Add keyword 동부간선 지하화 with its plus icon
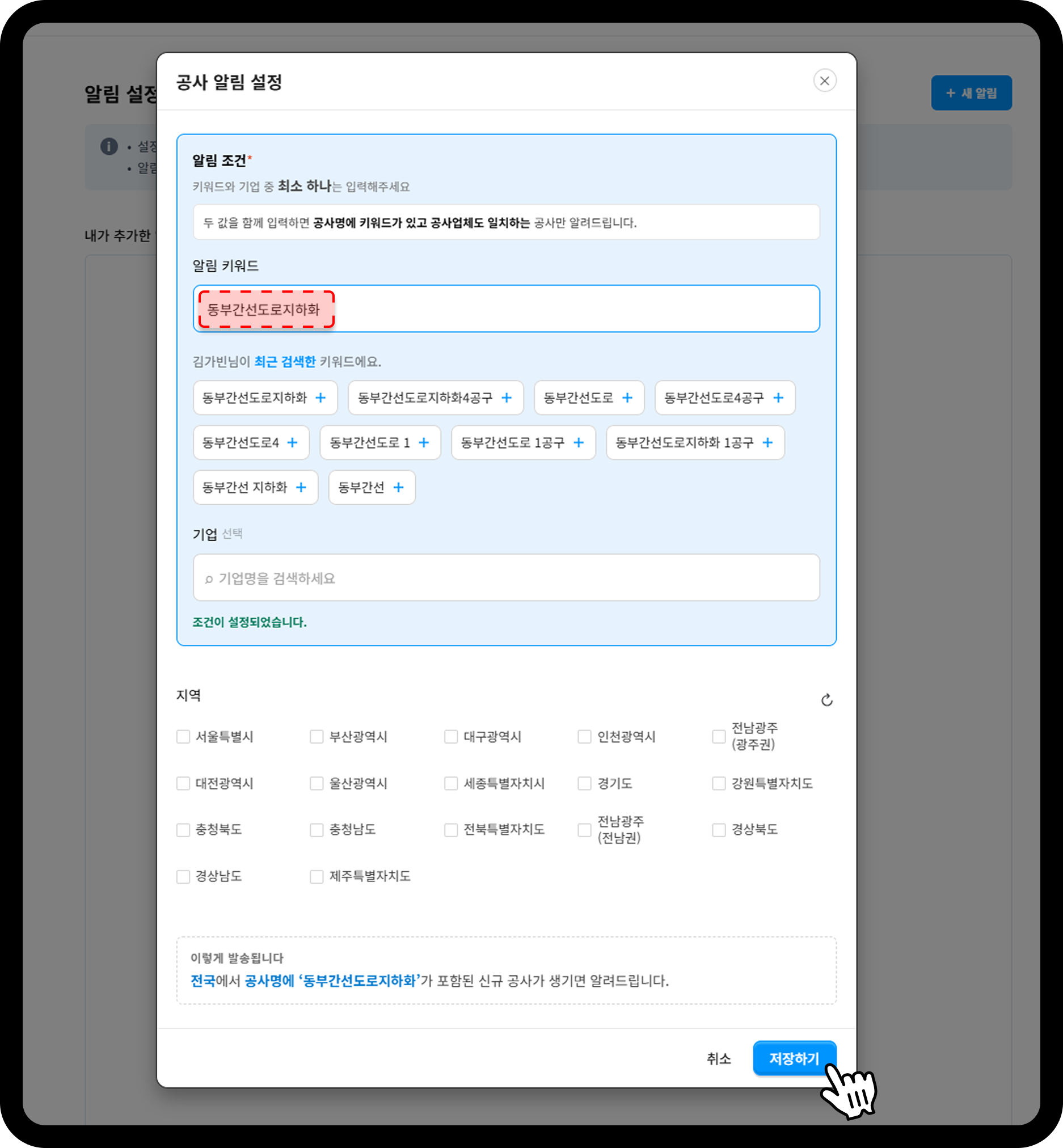 point(301,487)
